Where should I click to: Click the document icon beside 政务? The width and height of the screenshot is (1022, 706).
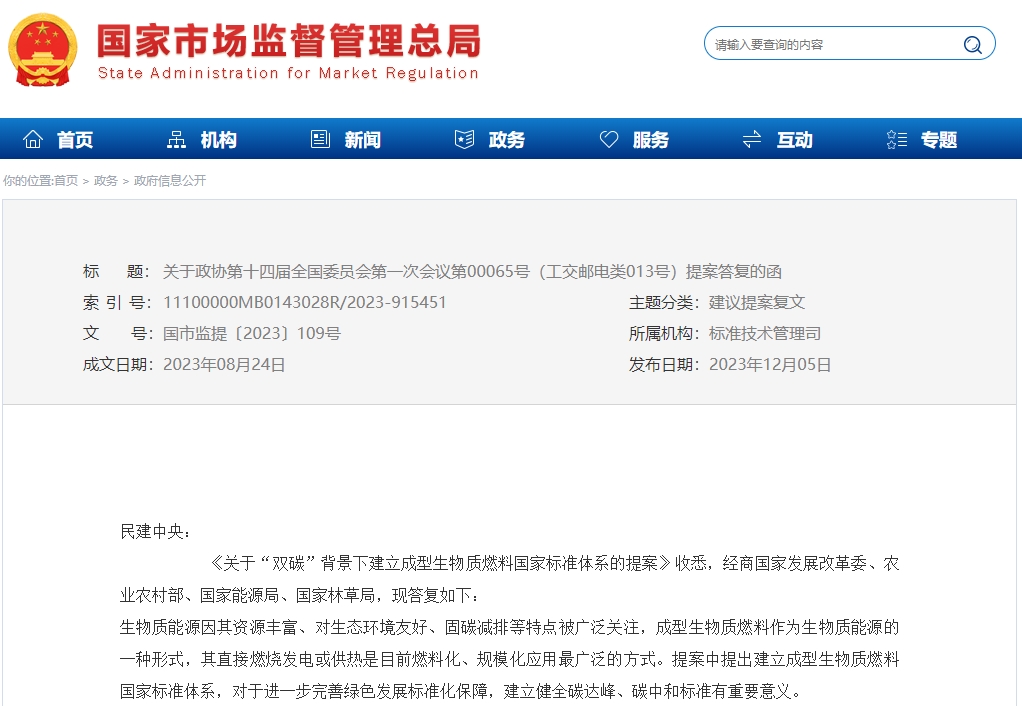464,140
